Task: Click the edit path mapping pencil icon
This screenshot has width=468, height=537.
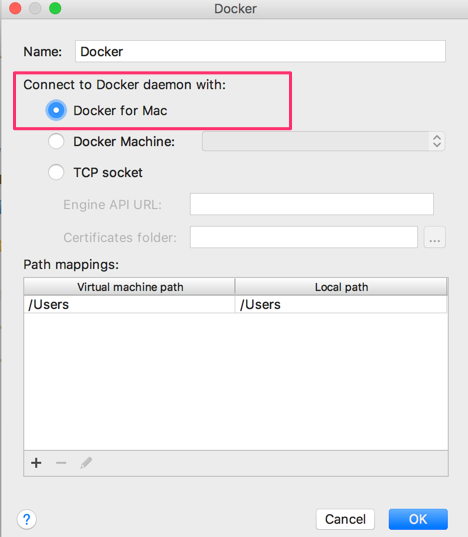Action: 86,463
